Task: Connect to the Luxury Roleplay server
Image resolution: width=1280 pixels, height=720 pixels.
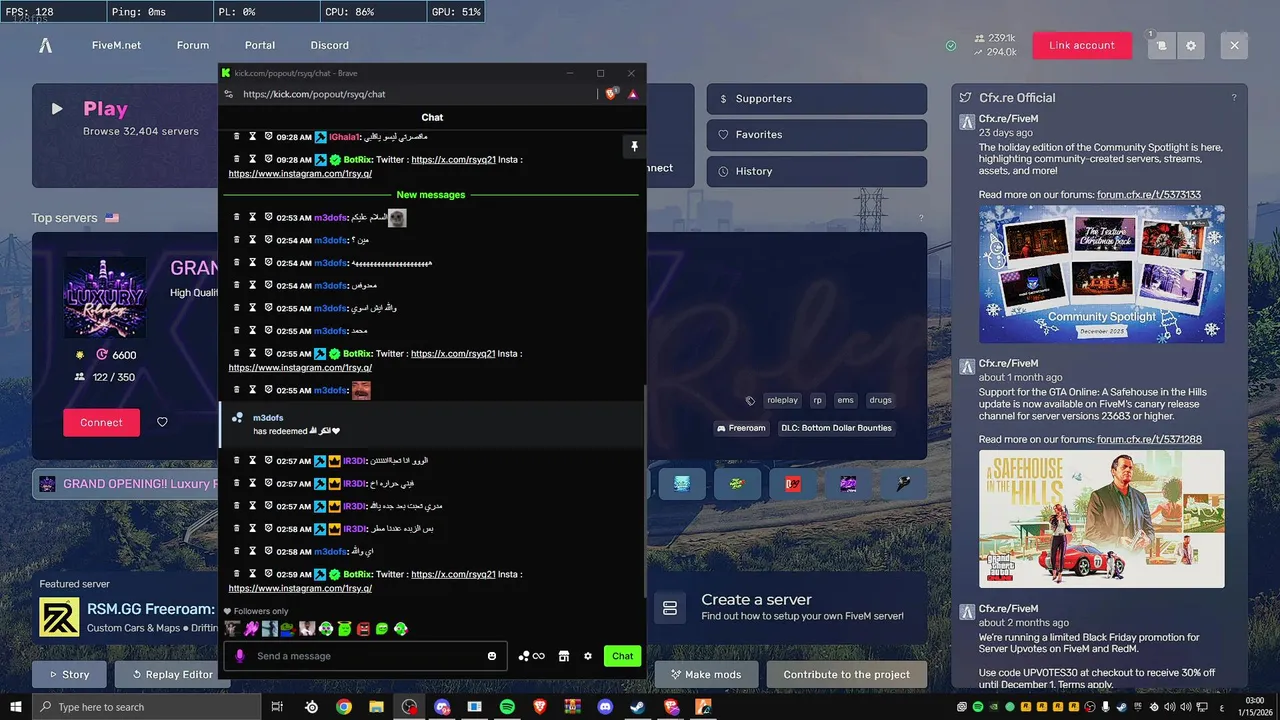Action: point(101,422)
